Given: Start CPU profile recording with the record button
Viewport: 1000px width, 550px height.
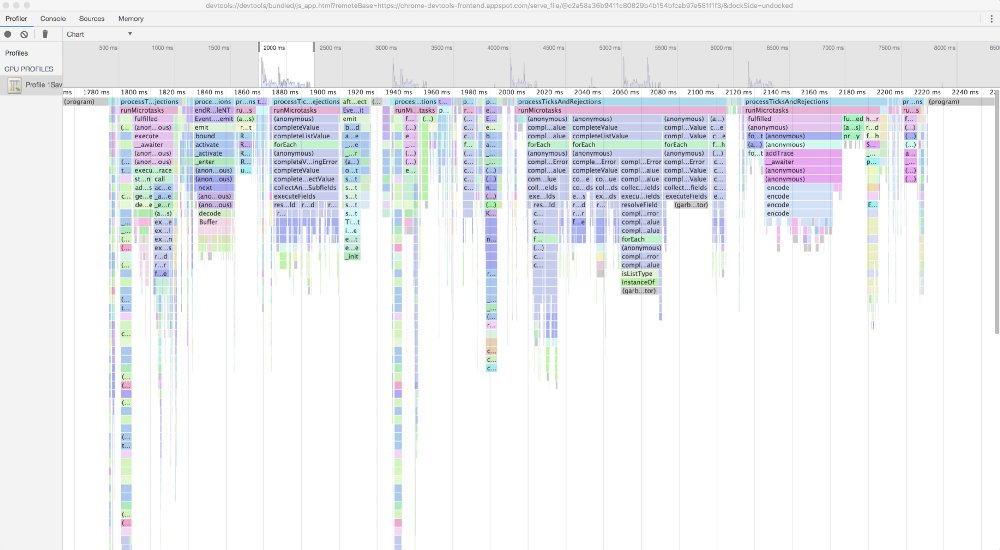Looking at the screenshot, I should pos(8,34).
